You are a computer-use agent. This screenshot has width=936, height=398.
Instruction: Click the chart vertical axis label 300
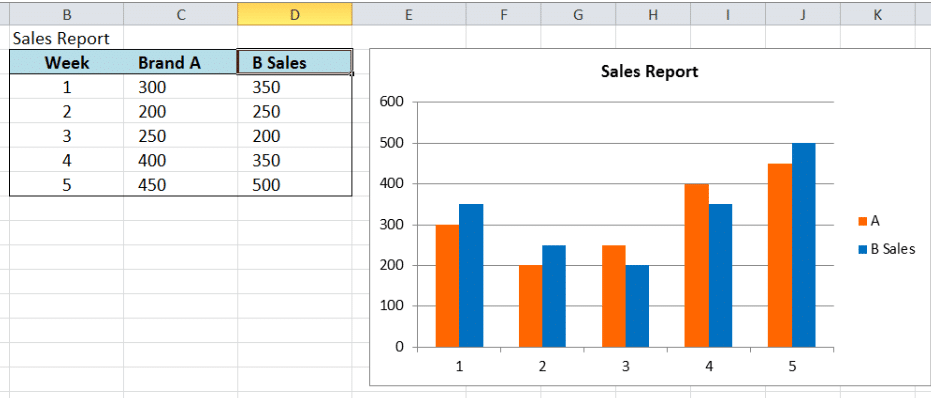(x=391, y=225)
